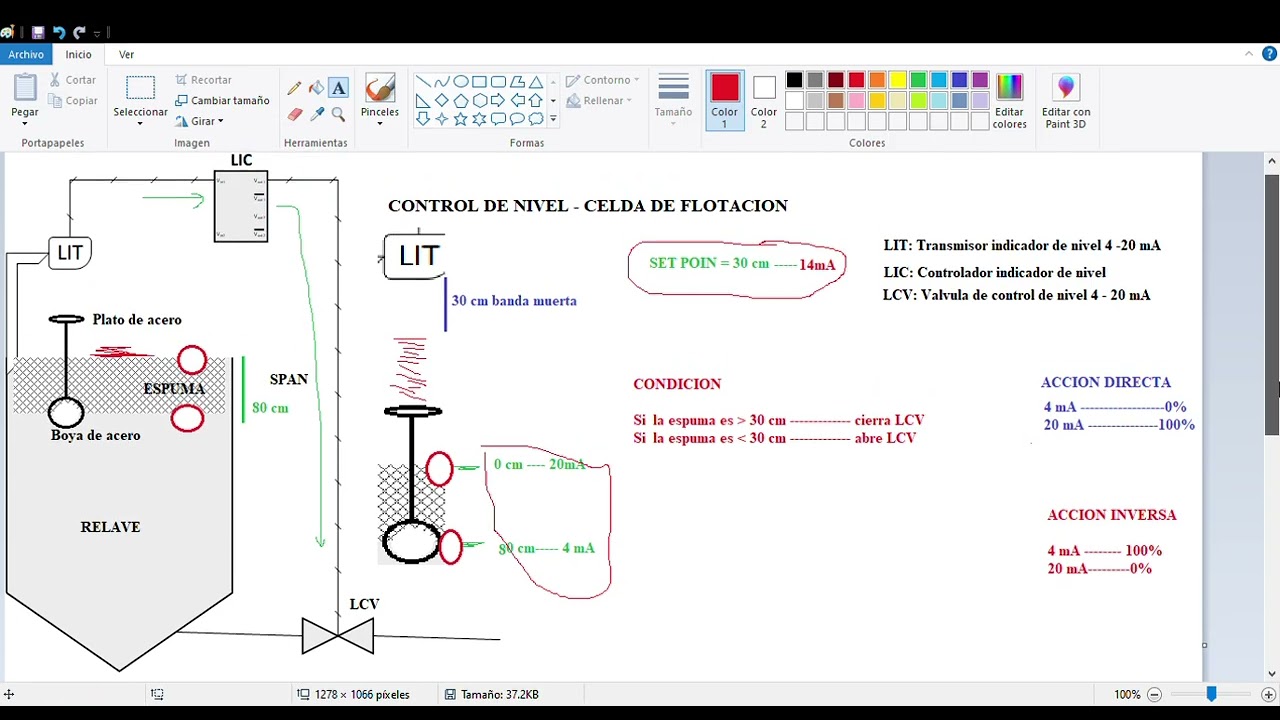The image size is (1280, 720).
Task: Choose the Oval shape
Action: click(x=460, y=82)
